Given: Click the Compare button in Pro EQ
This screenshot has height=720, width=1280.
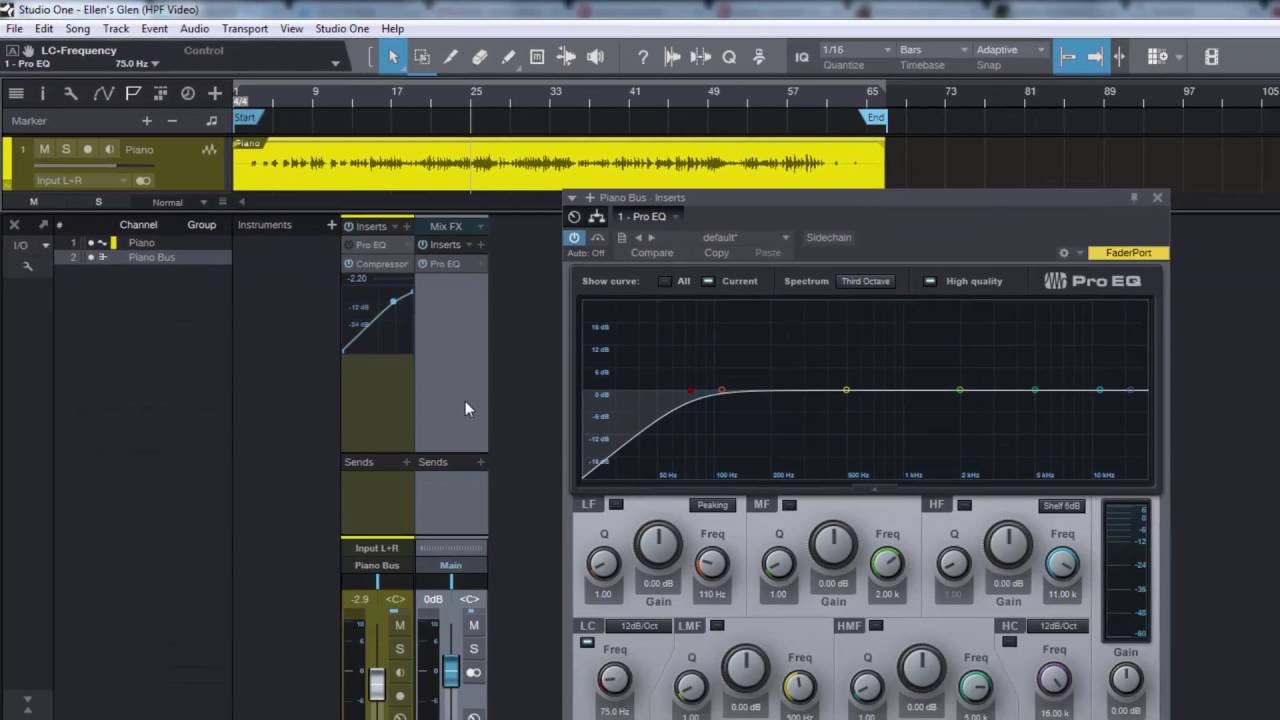Looking at the screenshot, I should pyautogui.click(x=652, y=253).
